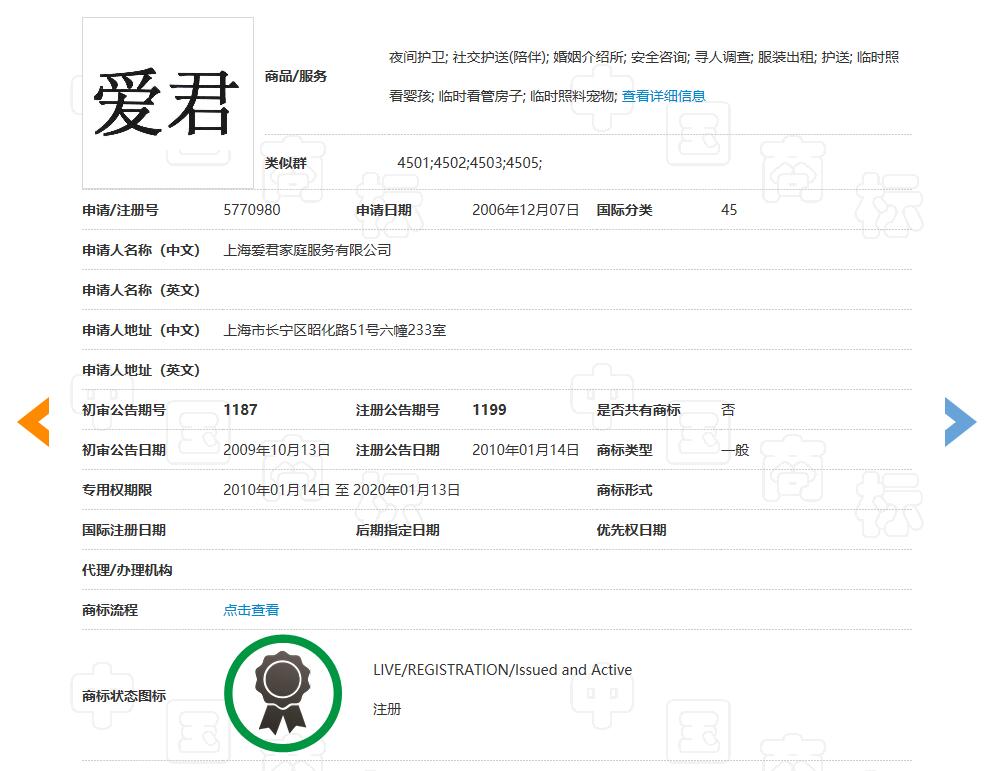Click the orange previous-record arrow
Viewport: 994px width, 771px height.
[34, 422]
